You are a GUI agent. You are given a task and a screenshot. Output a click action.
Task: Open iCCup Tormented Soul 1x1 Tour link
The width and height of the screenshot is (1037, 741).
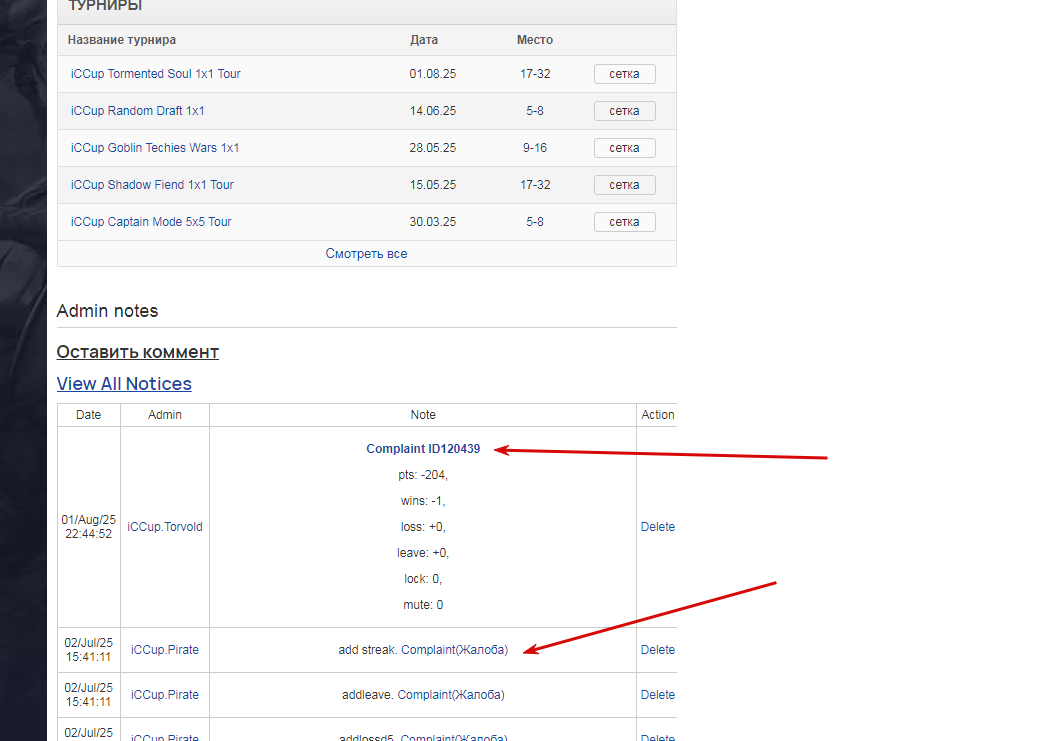click(155, 73)
